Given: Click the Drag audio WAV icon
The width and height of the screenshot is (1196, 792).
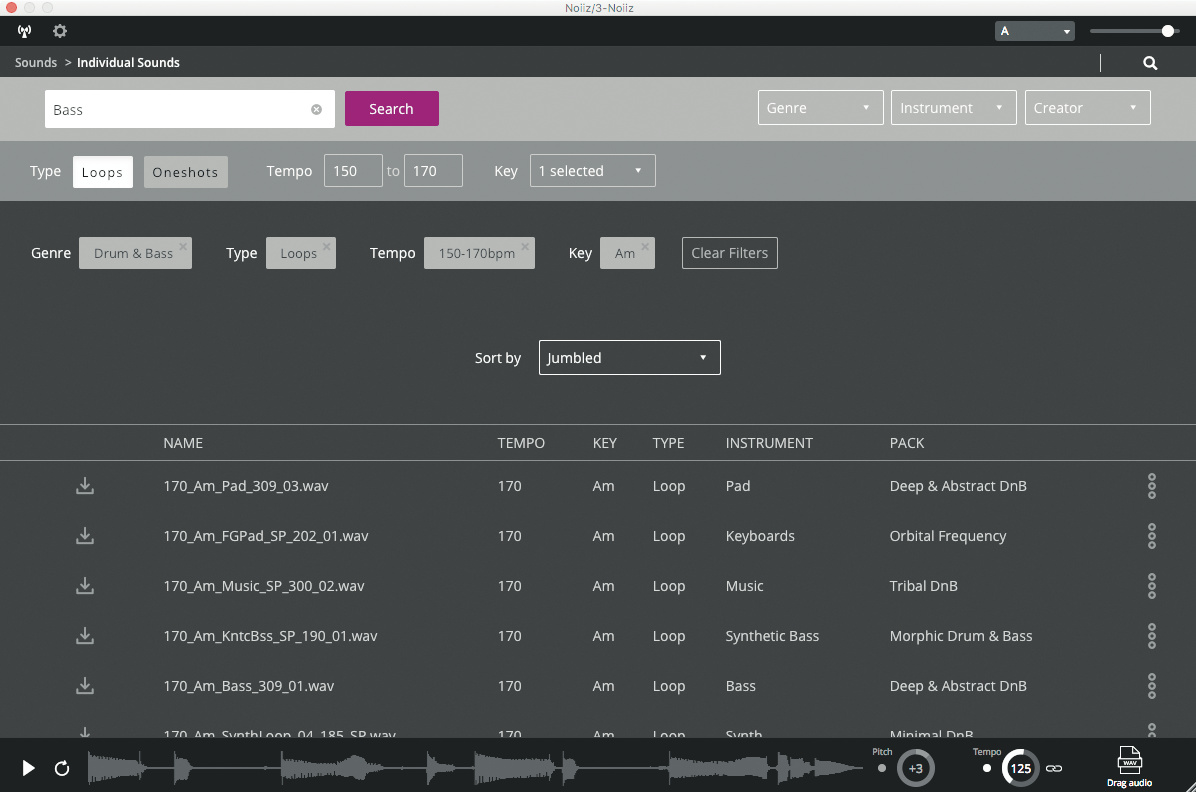Looking at the screenshot, I should 1129,766.
